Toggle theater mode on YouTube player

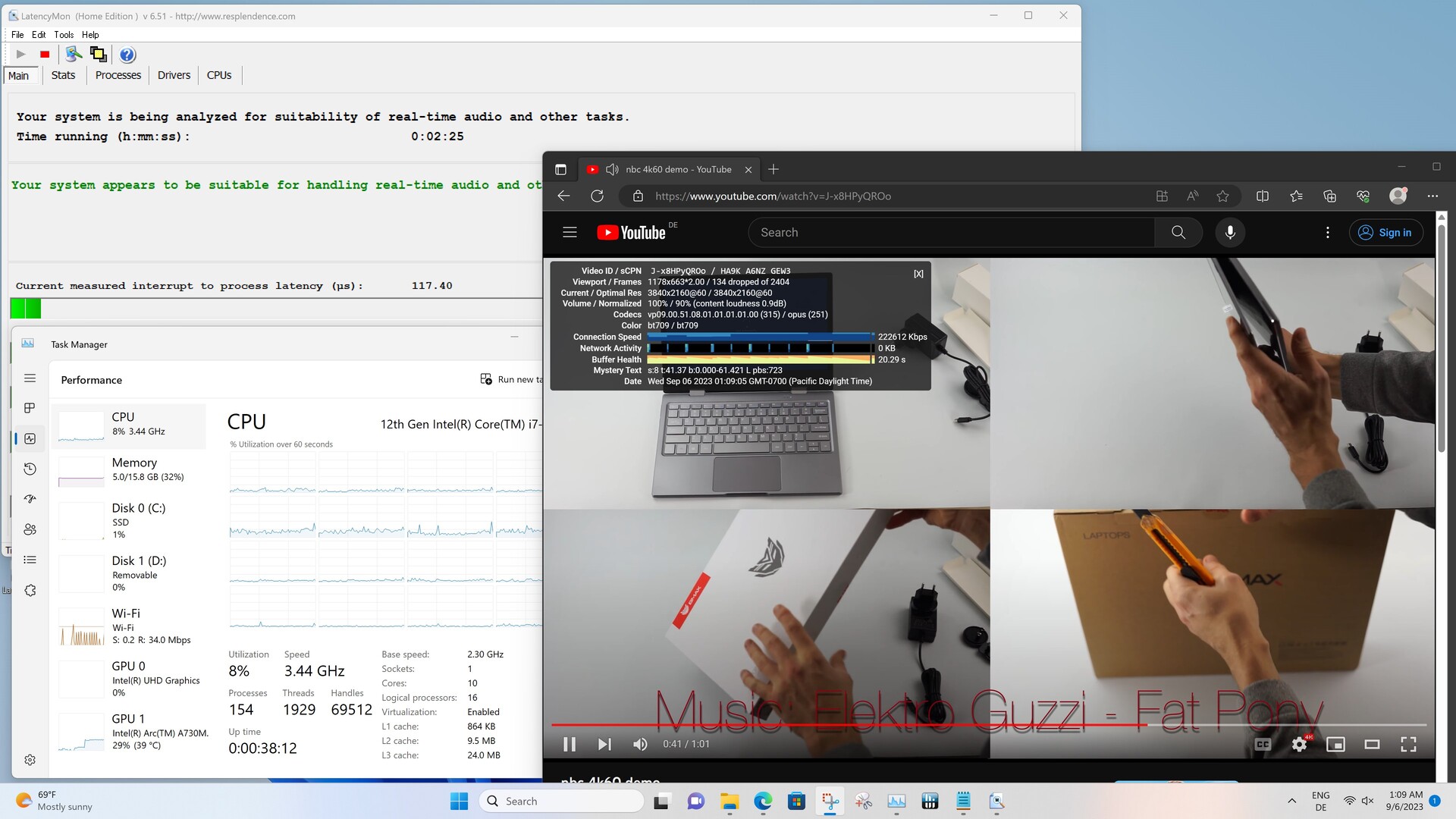[1372, 744]
